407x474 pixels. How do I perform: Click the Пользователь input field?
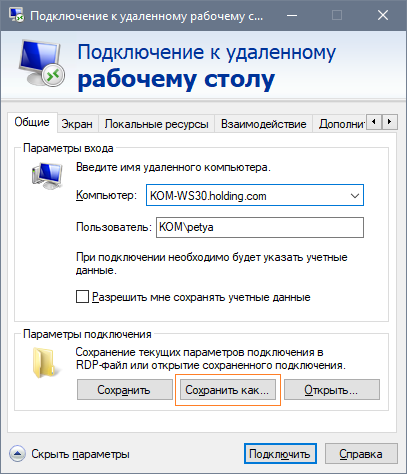click(x=260, y=227)
